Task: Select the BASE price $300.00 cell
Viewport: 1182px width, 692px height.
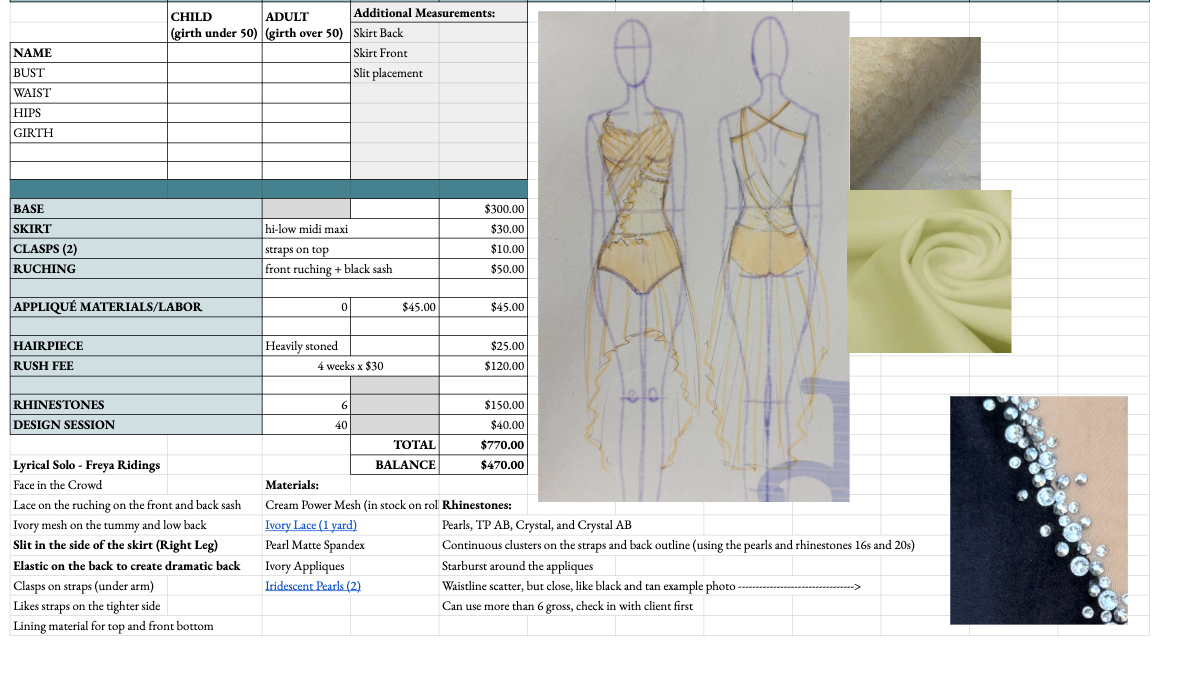Action: [483, 209]
